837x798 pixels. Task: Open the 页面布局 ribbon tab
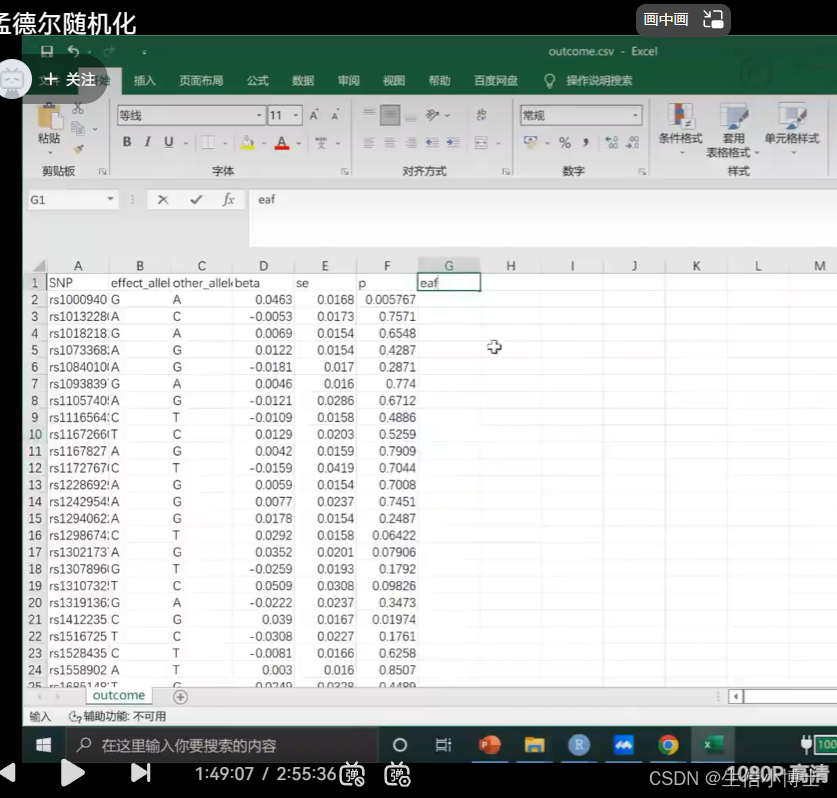pyautogui.click(x=201, y=81)
